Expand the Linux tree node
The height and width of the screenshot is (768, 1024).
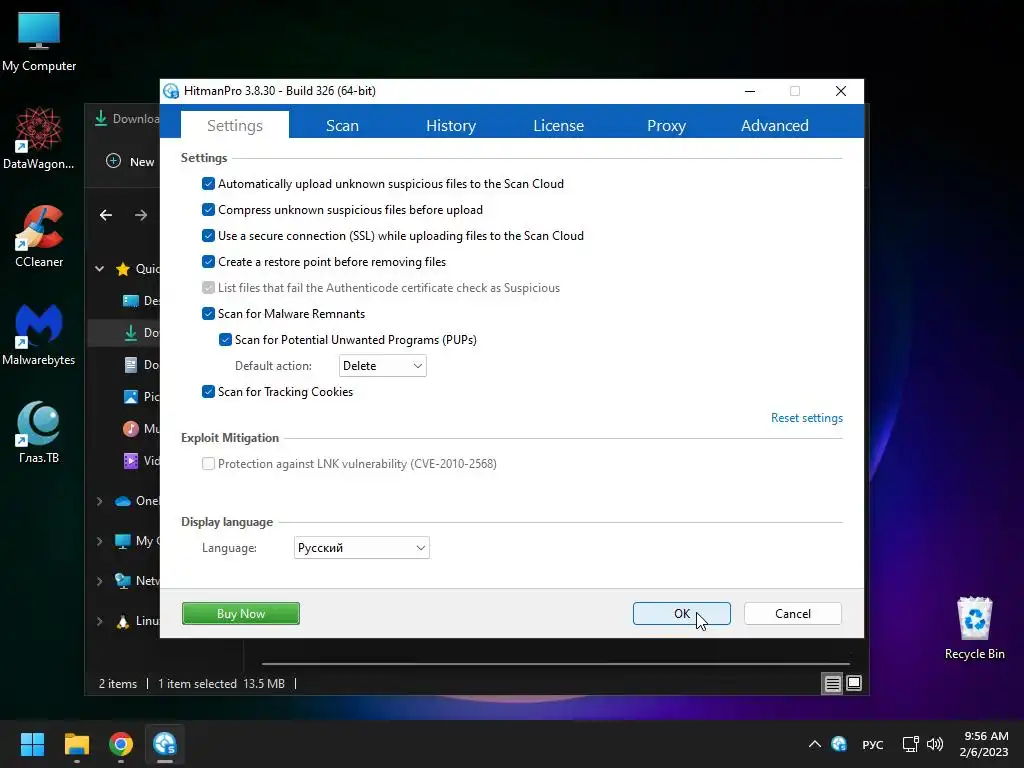click(99, 621)
